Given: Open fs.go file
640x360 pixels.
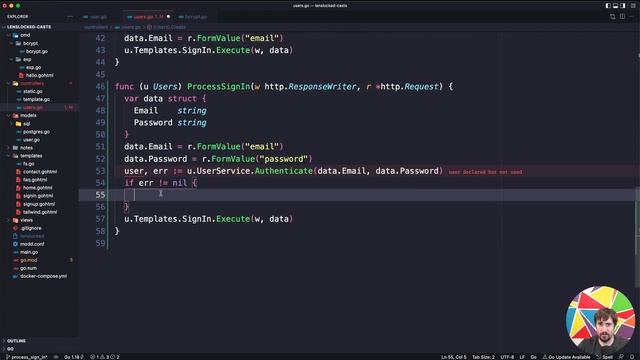Looking at the screenshot, I should click(28, 164).
